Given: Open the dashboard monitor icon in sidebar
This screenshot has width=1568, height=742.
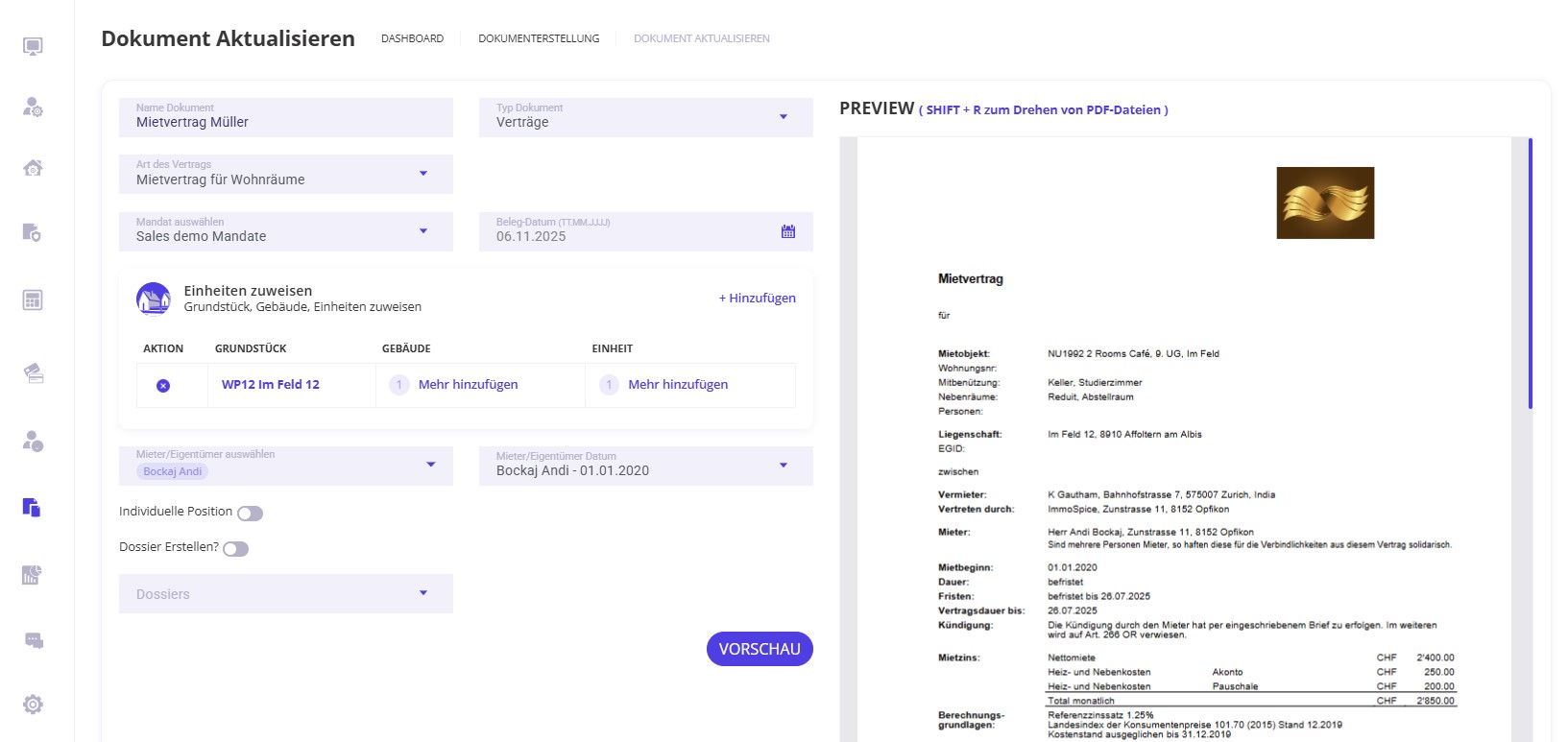Looking at the screenshot, I should click(33, 46).
